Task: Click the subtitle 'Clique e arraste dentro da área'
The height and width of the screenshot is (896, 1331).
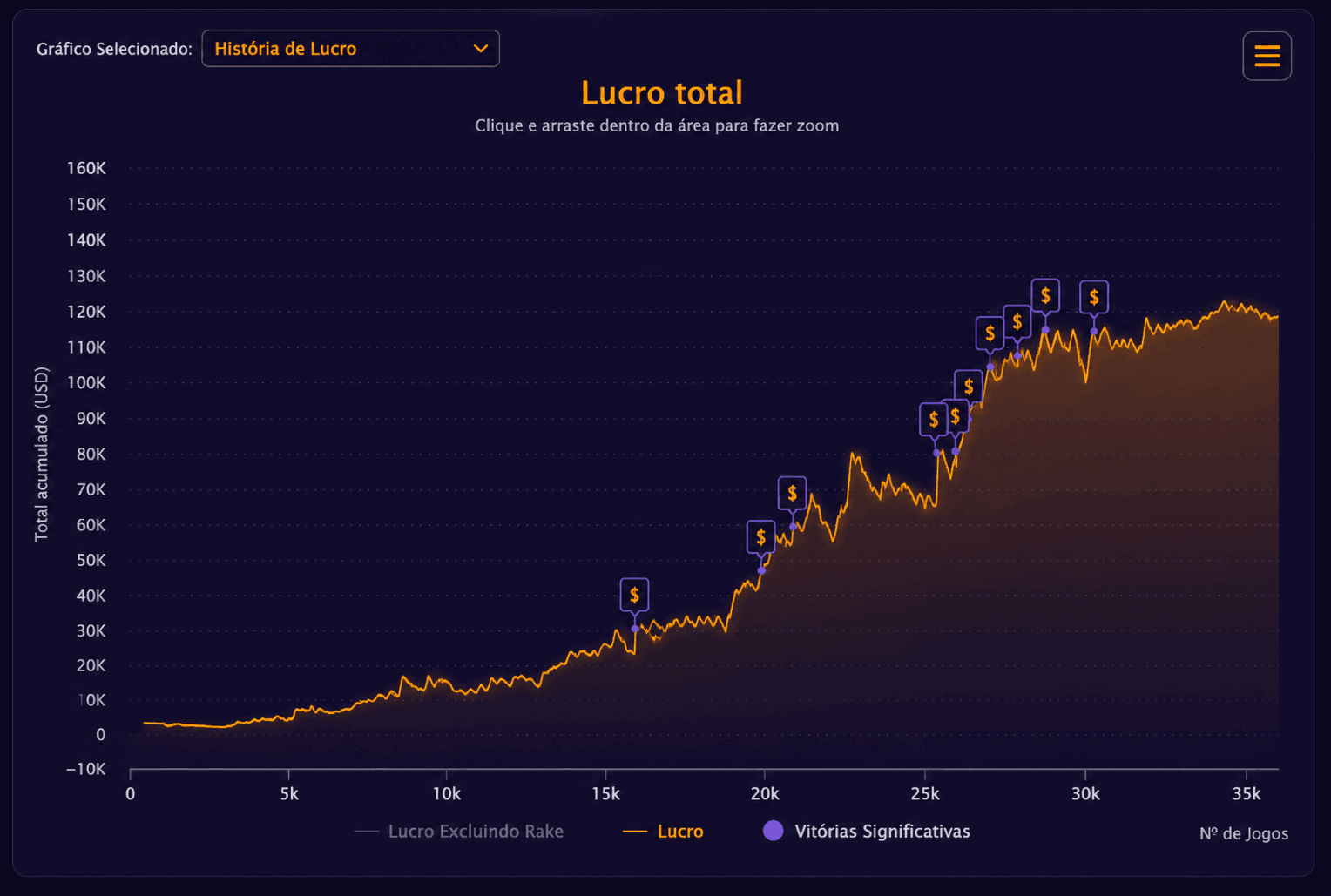Action: 592,125
